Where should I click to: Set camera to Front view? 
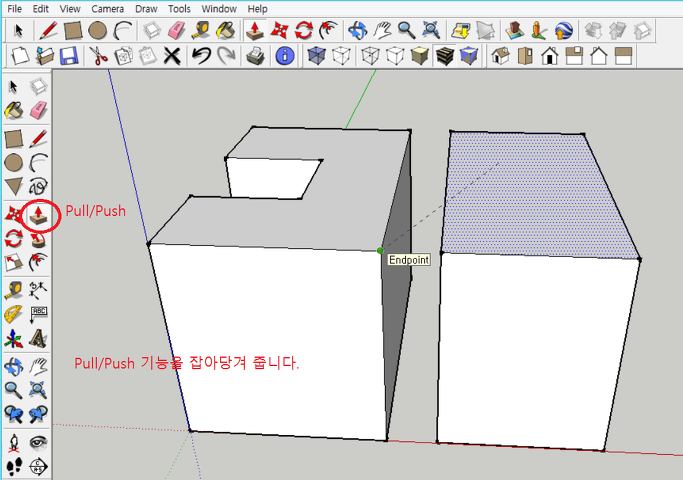click(550, 56)
